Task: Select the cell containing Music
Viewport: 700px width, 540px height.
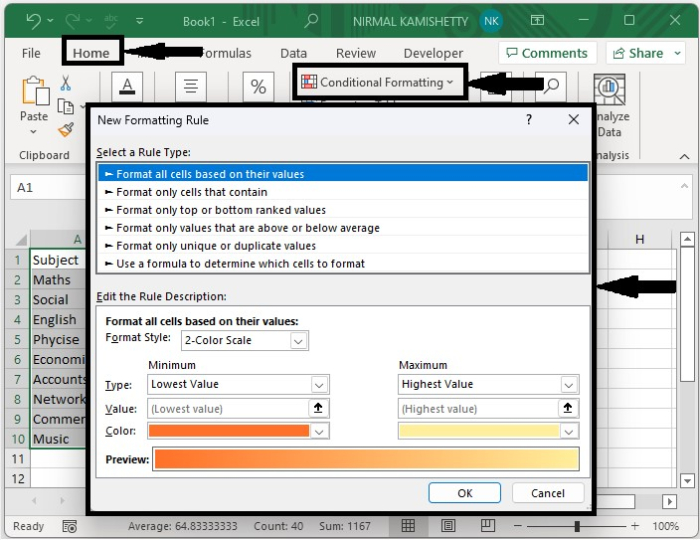Action: (x=58, y=439)
